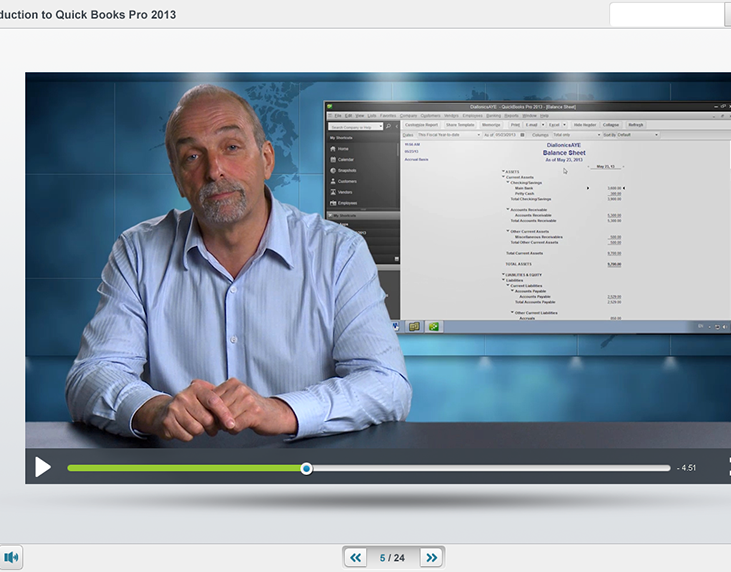Image resolution: width=731 pixels, height=572 pixels.
Task: Click Hide Header button in the video
Action: 585,125
